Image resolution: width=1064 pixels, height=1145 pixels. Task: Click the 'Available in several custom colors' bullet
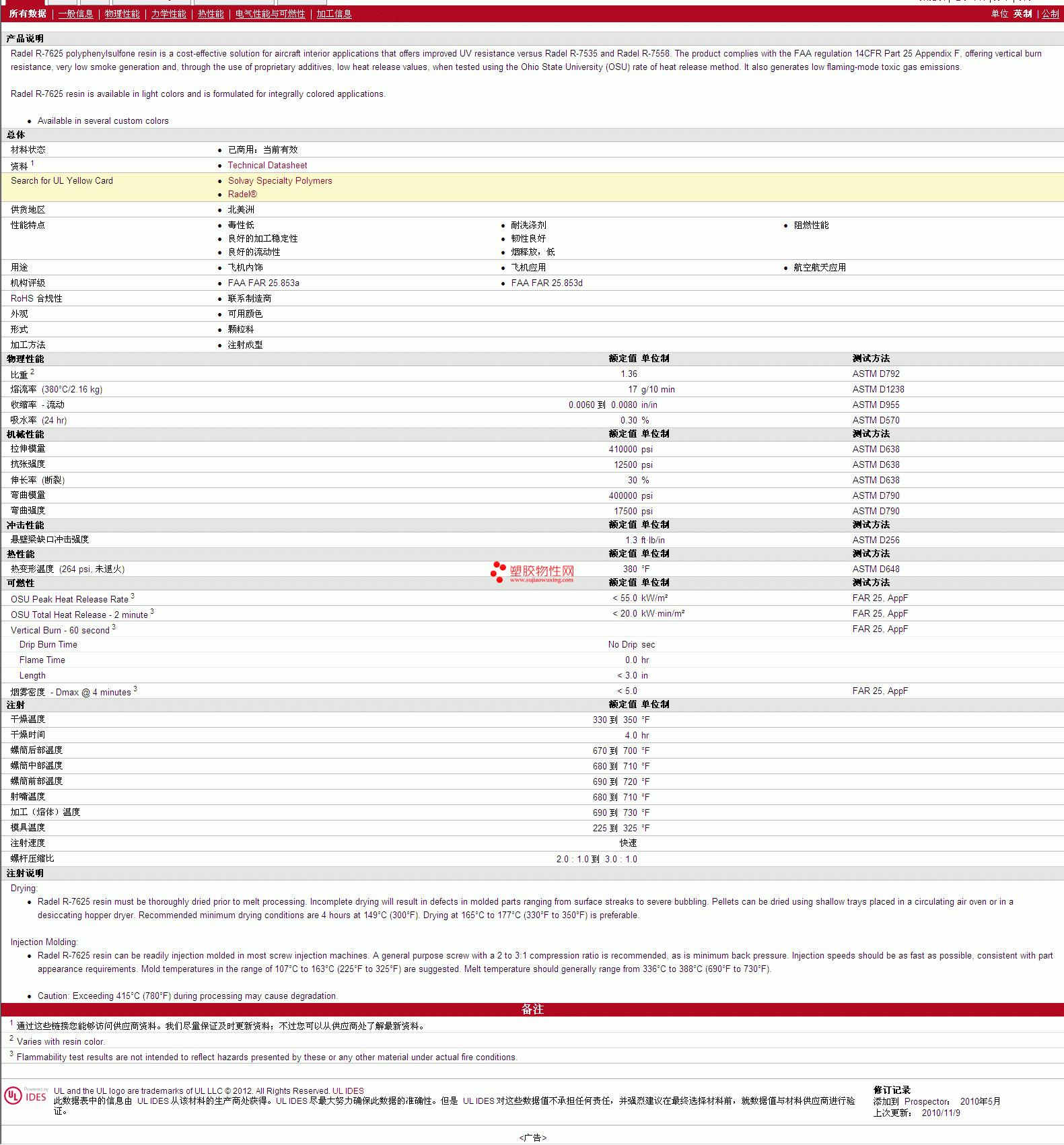pyautogui.click(x=103, y=121)
